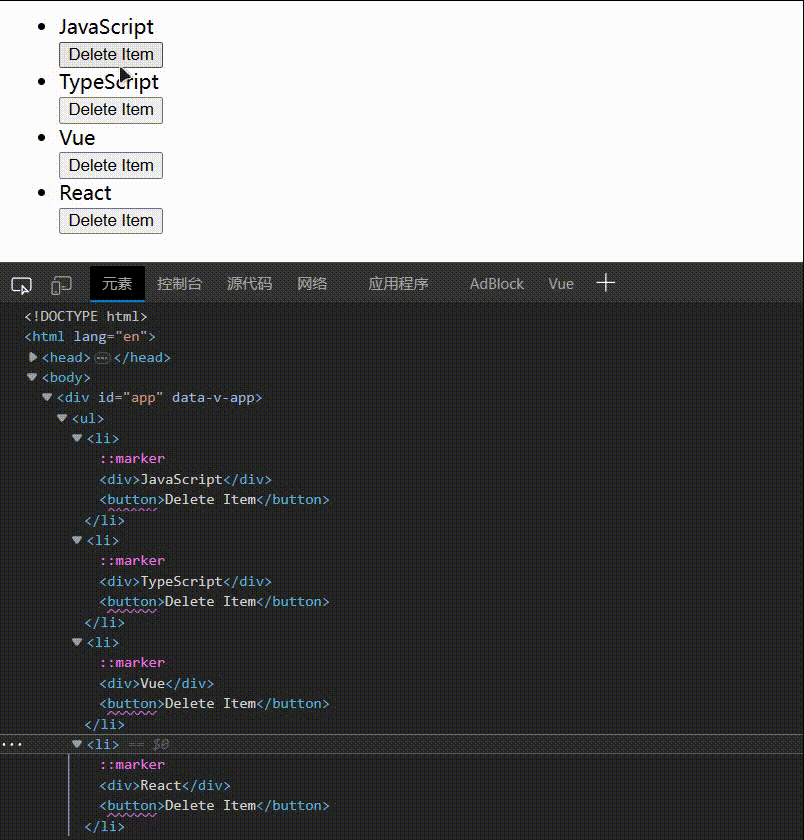This screenshot has width=804, height=840.
Task: Delete the JavaScript list item
Action: tap(111, 55)
